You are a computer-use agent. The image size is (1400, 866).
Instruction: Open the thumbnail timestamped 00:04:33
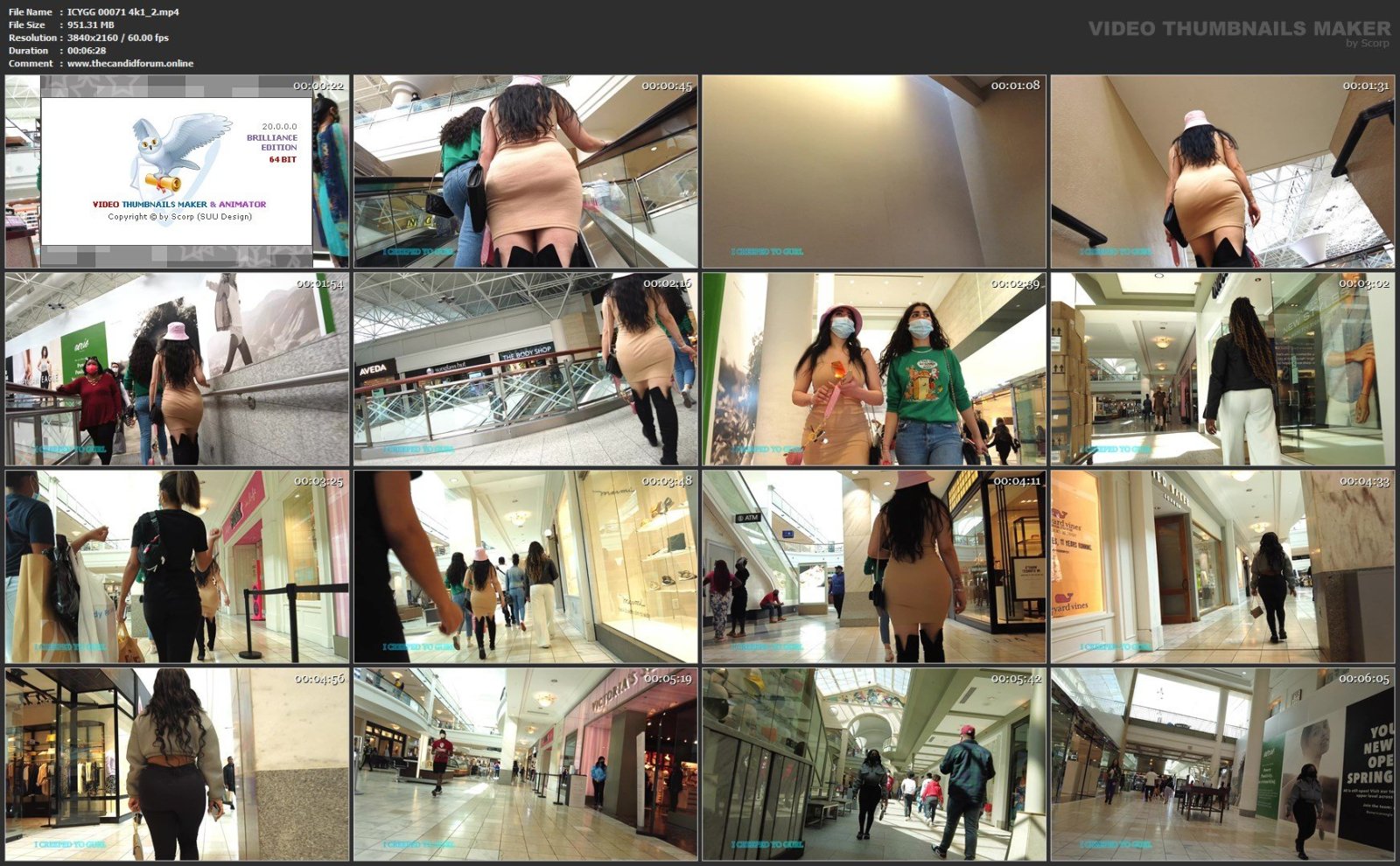[1222, 567]
